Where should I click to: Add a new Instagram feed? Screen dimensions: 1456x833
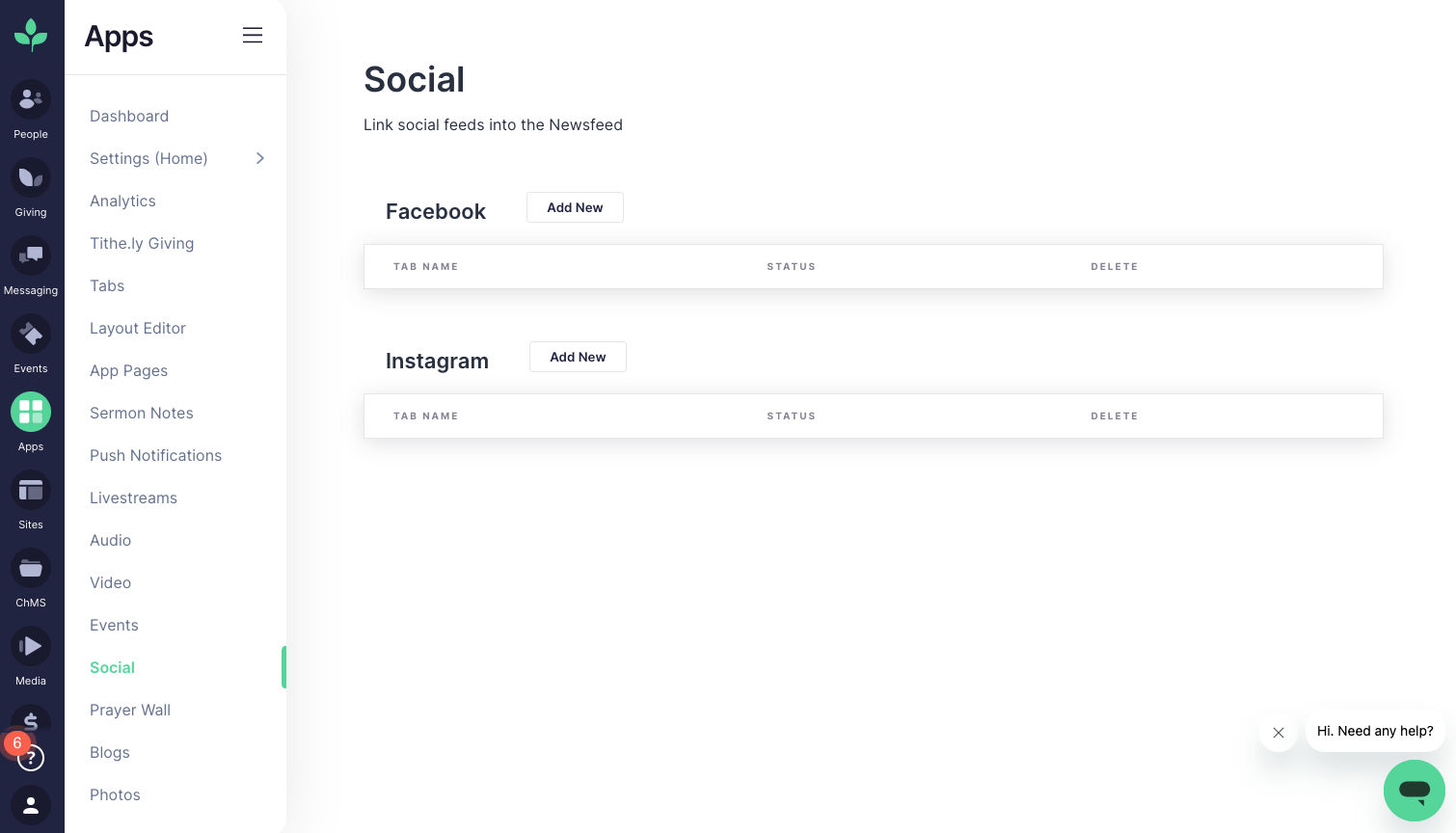tap(578, 357)
